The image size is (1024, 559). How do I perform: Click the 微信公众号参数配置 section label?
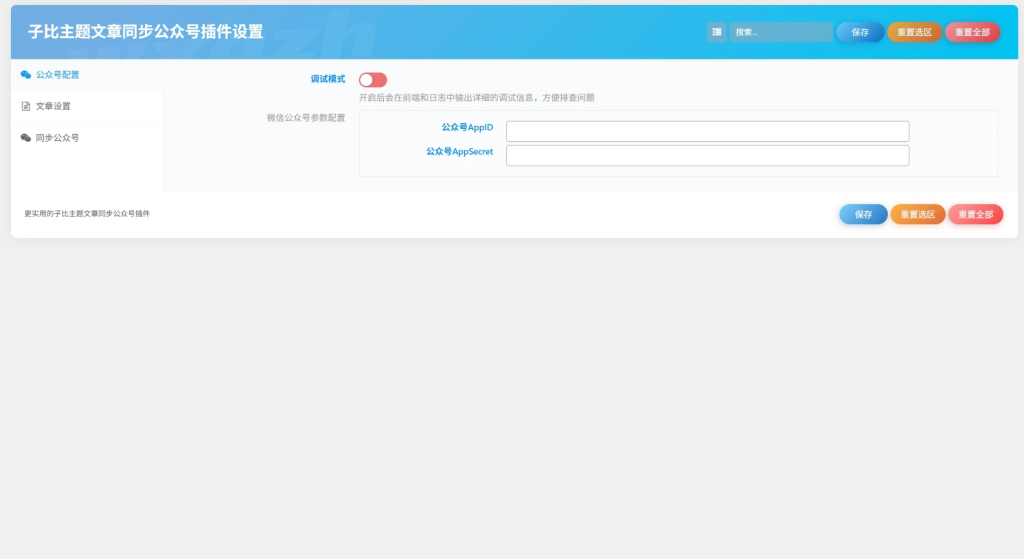(x=306, y=118)
